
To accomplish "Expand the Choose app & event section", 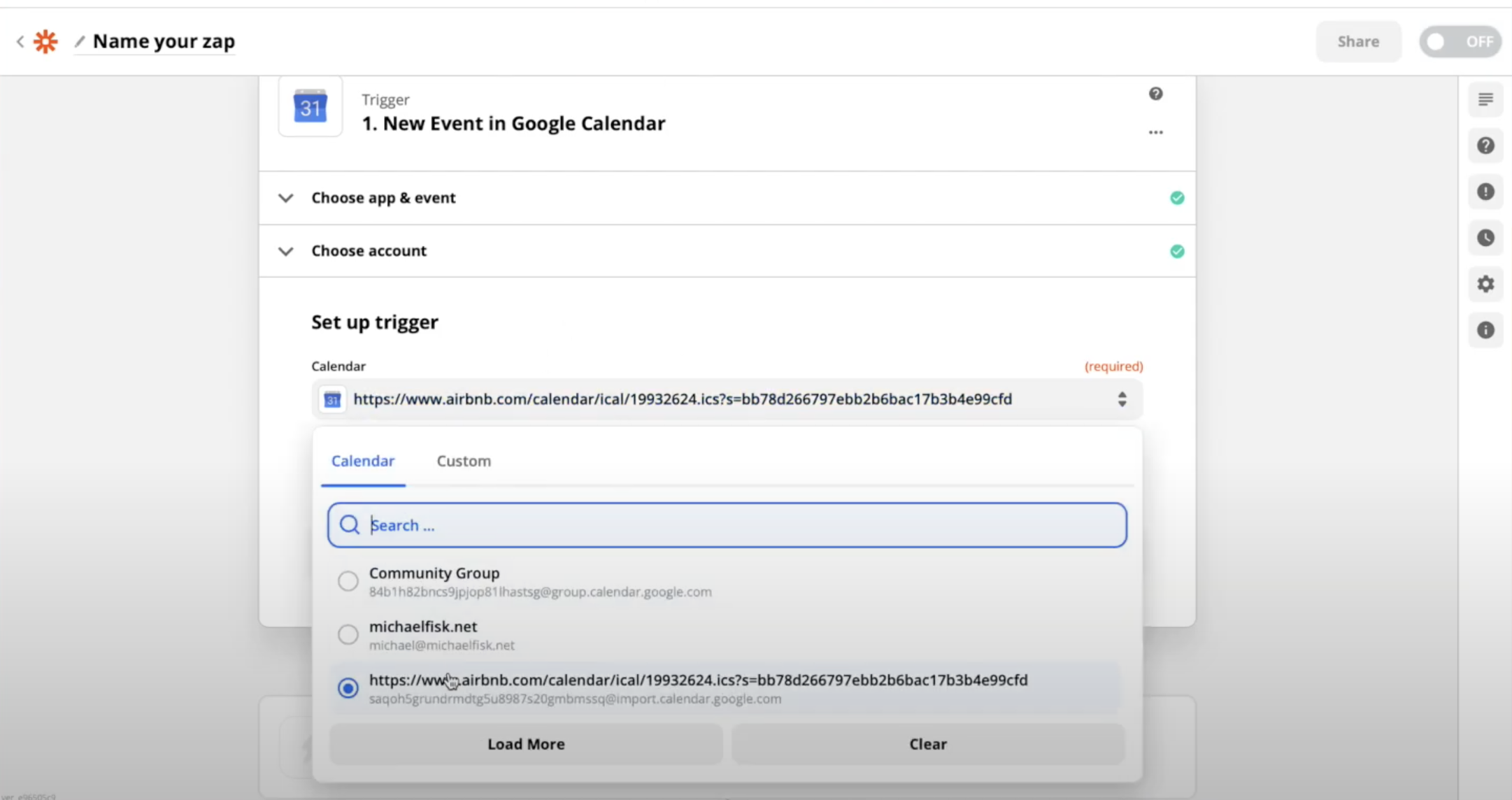I will click(x=383, y=198).
